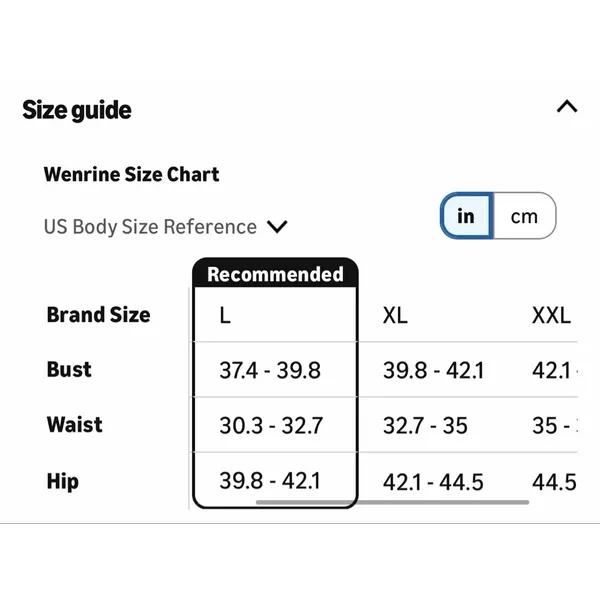The image size is (600, 600).
Task: Open US Body Size Reference dropdown
Action: (x=165, y=227)
